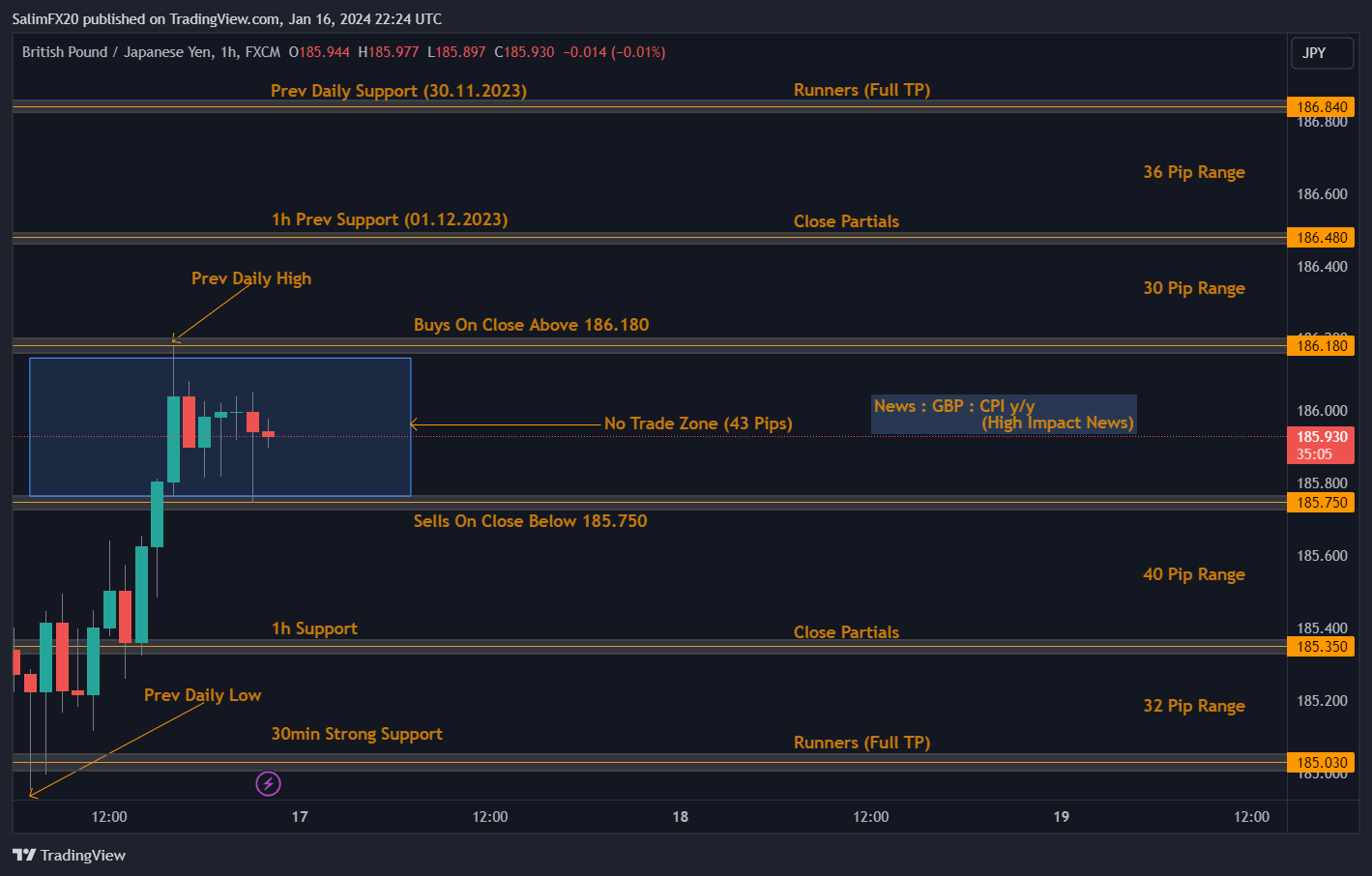Open the JPY currency selector
Viewport: 1372px width, 876px height.
pos(1321,53)
